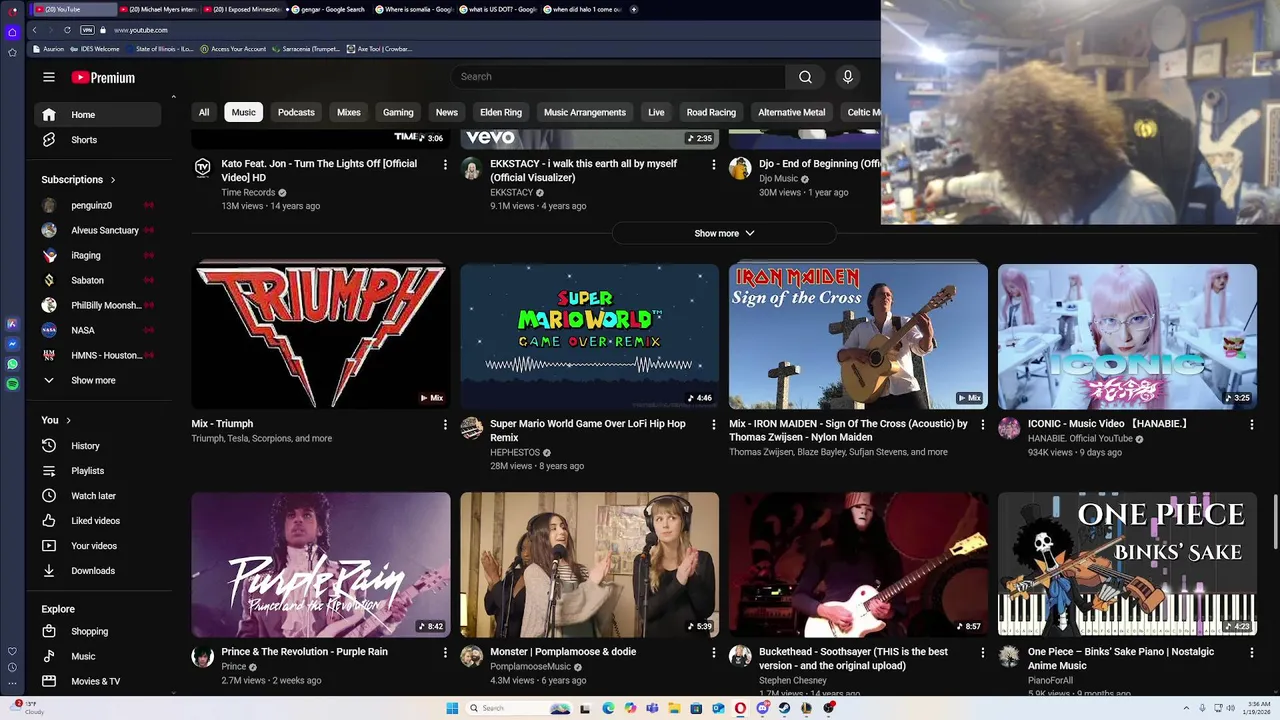Start voice search with the microphone

(x=848, y=77)
